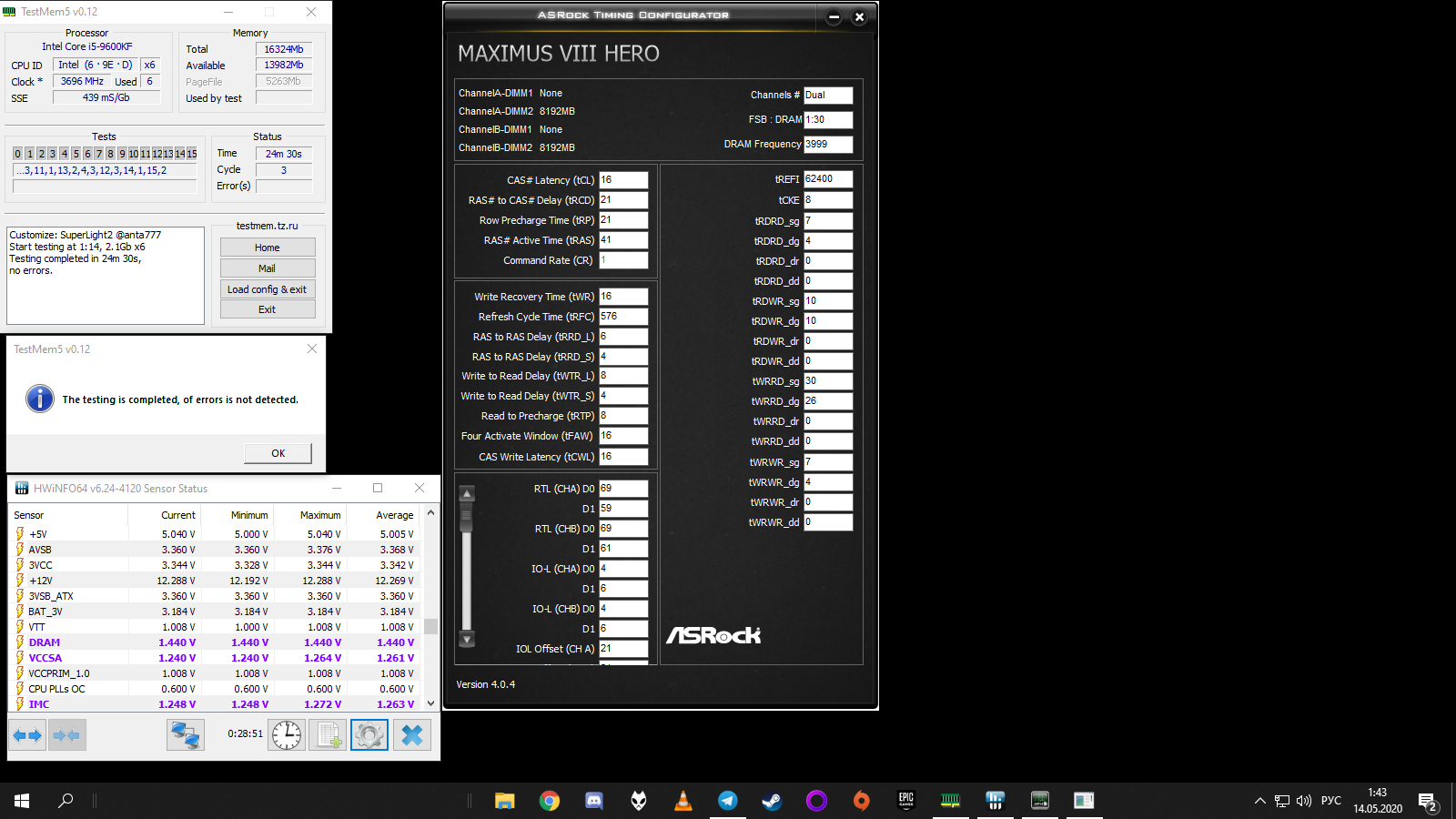
Task: Click the DRAM current value 1.440 V
Action: 177,642
